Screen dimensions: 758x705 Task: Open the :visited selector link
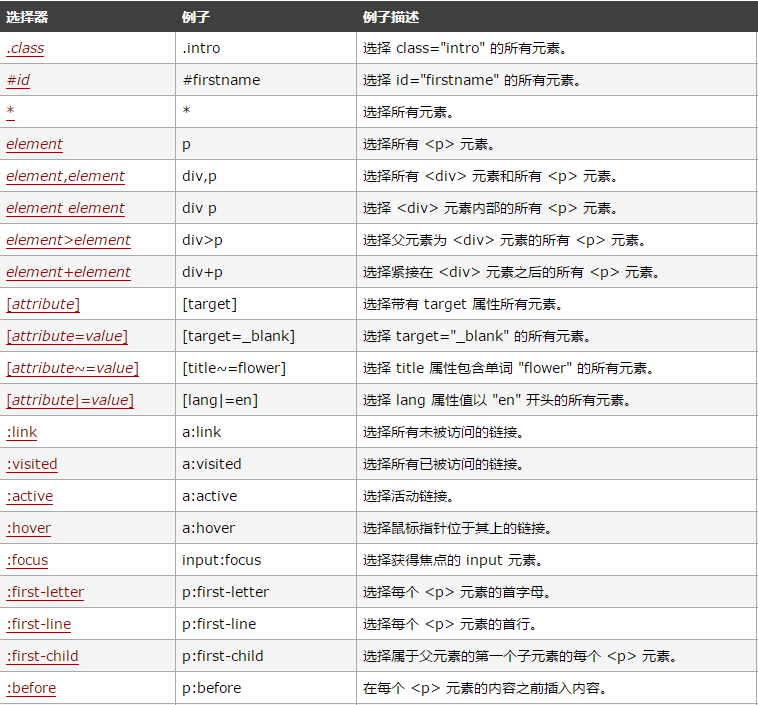point(32,464)
